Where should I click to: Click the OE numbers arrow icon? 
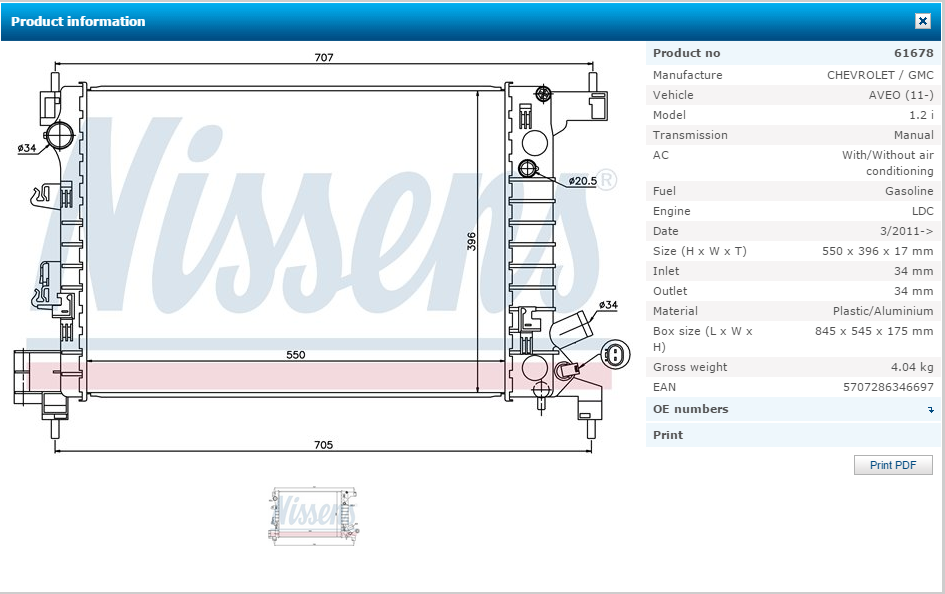click(931, 410)
